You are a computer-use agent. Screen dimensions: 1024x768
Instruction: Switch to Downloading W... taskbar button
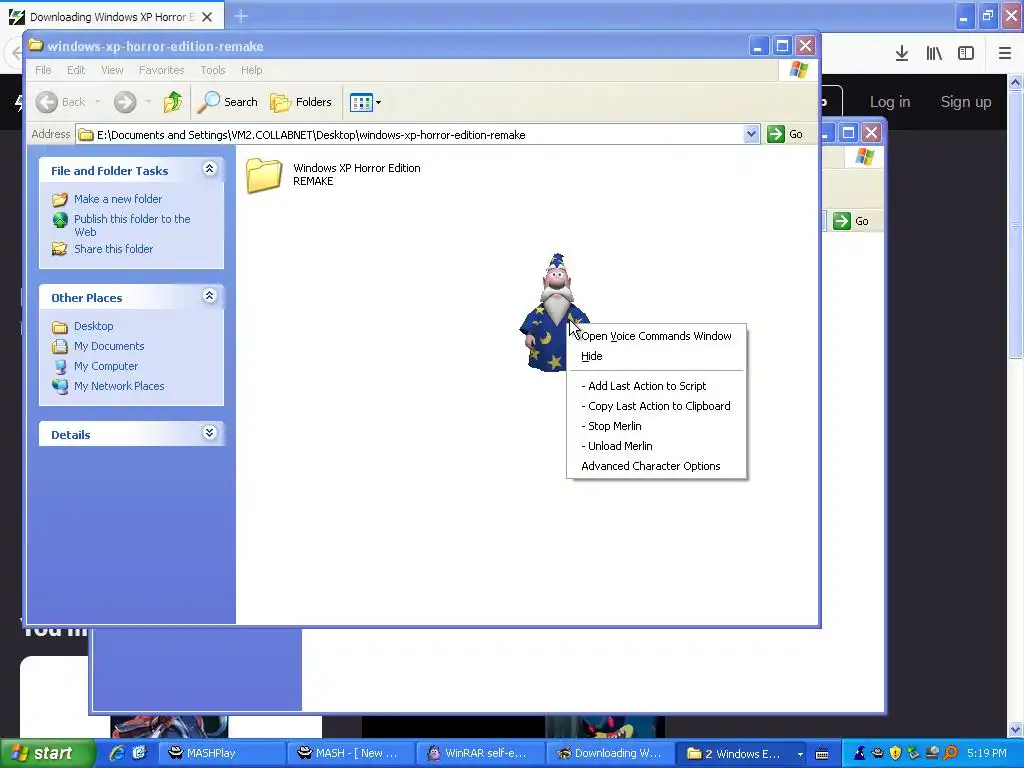(608, 754)
